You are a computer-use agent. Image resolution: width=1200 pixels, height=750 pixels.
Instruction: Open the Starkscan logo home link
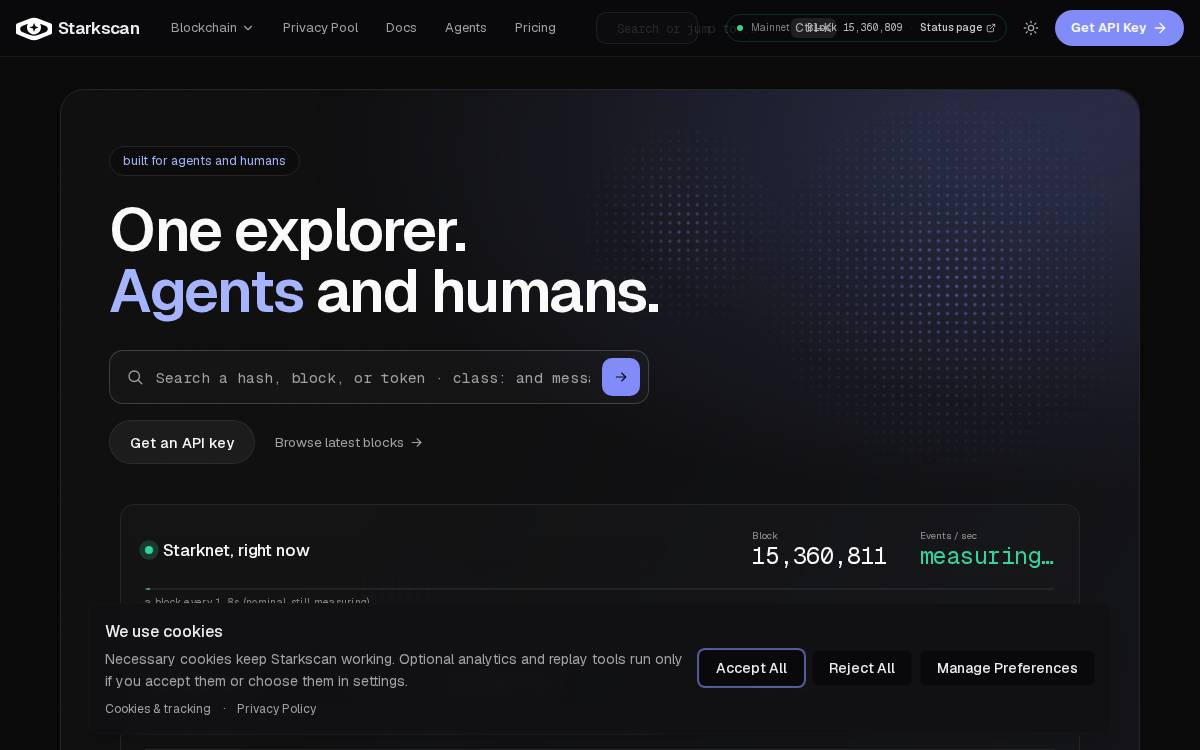(x=78, y=28)
